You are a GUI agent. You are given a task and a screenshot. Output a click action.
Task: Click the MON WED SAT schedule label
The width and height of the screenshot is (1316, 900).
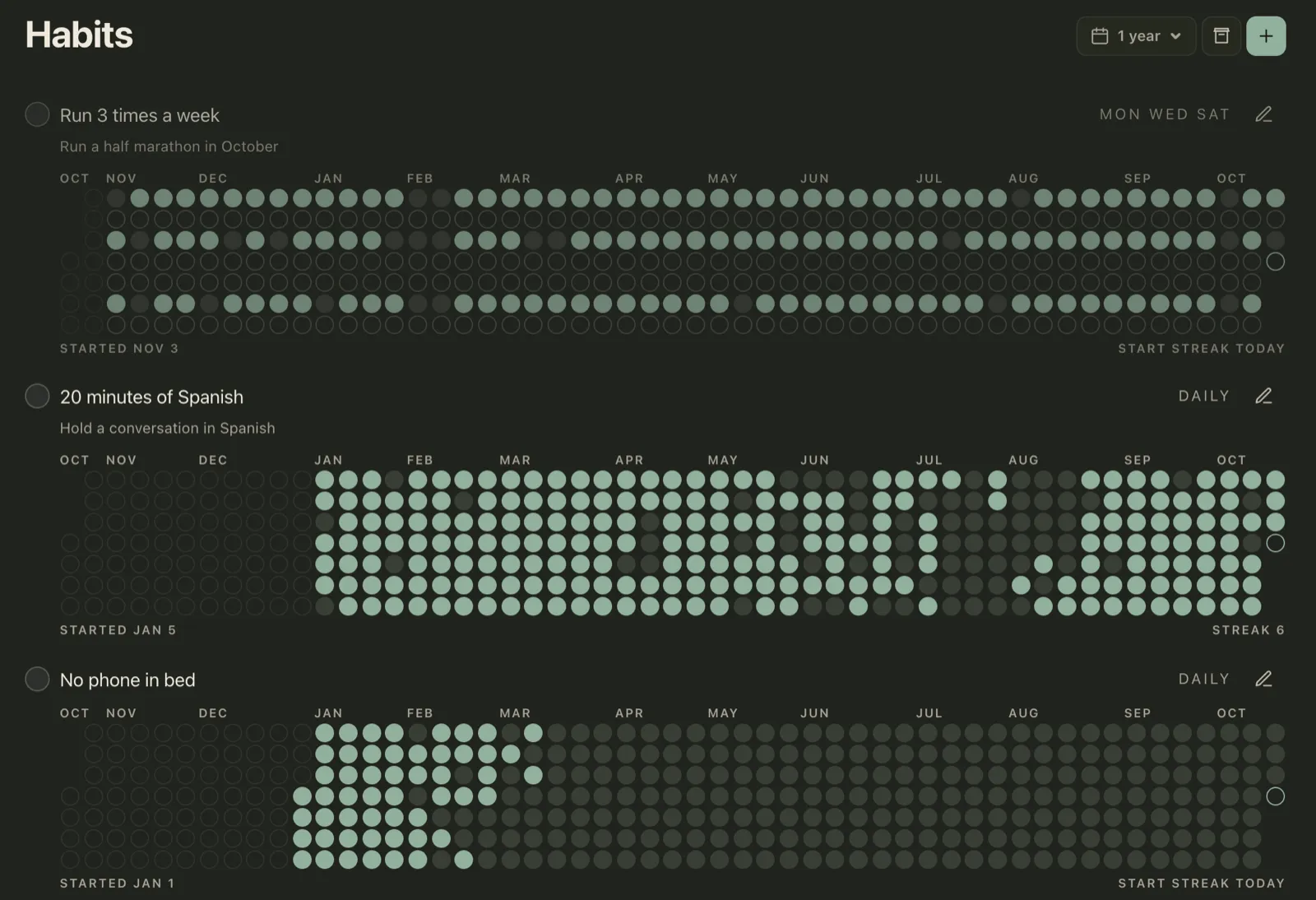(1165, 114)
